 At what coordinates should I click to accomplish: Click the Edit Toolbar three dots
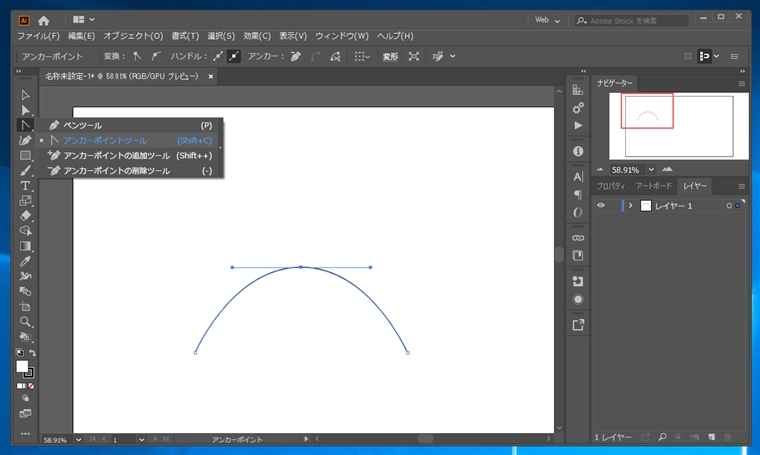point(25,434)
